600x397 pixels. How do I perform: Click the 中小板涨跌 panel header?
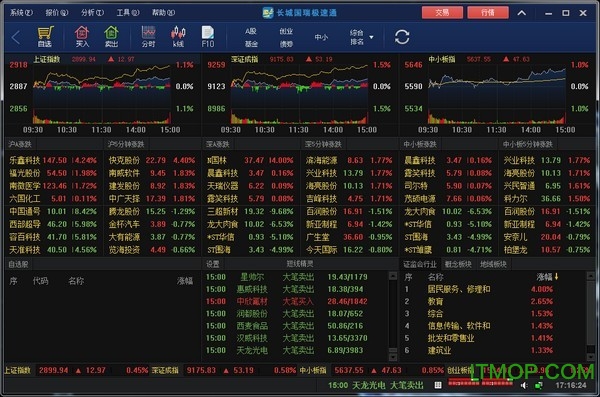point(419,144)
